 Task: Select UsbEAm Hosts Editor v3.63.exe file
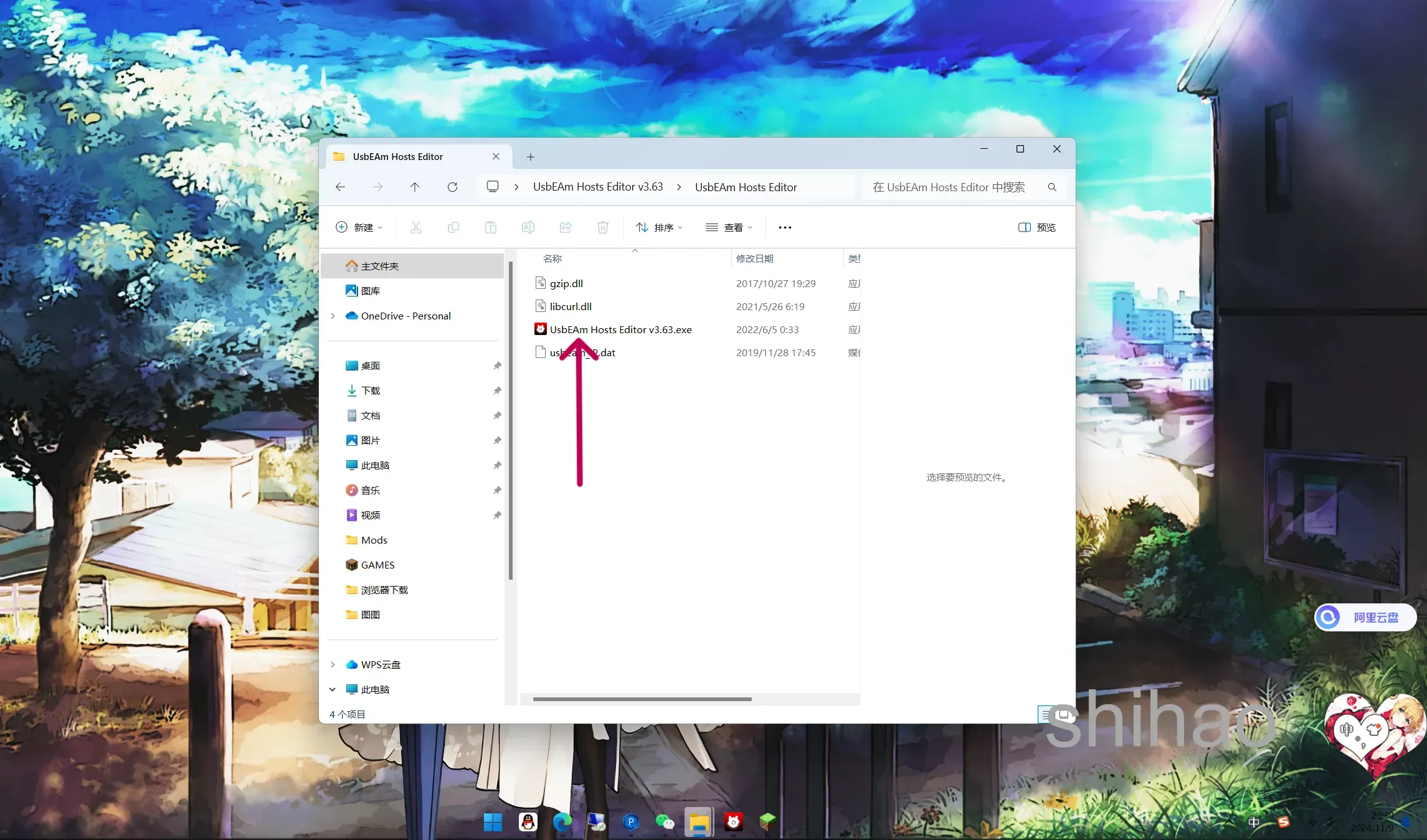coord(620,329)
